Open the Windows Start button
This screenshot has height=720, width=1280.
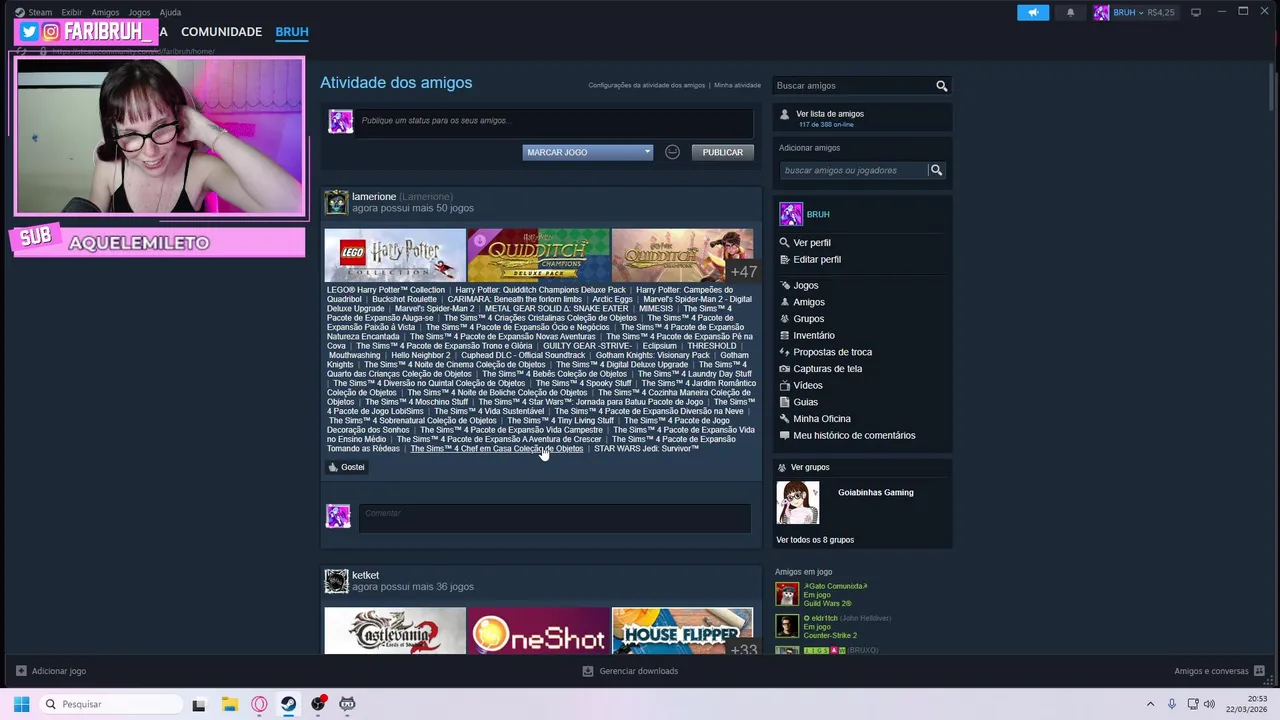click(x=21, y=704)
